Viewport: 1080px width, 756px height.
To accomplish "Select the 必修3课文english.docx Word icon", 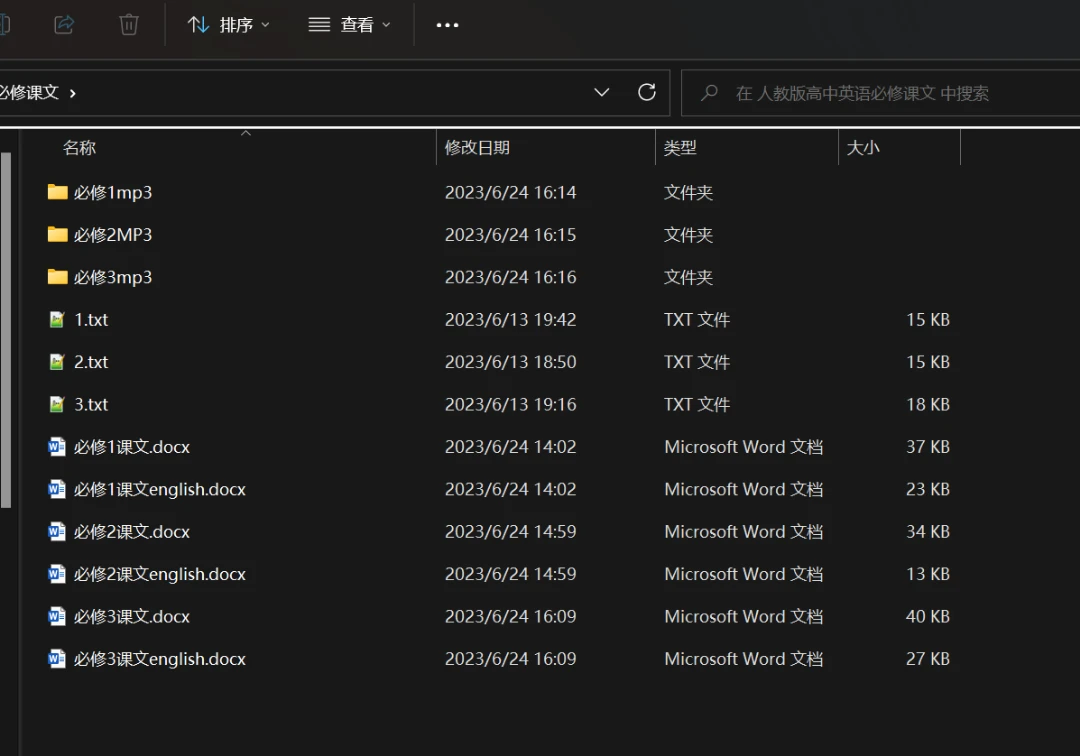I will coord(57,659).
